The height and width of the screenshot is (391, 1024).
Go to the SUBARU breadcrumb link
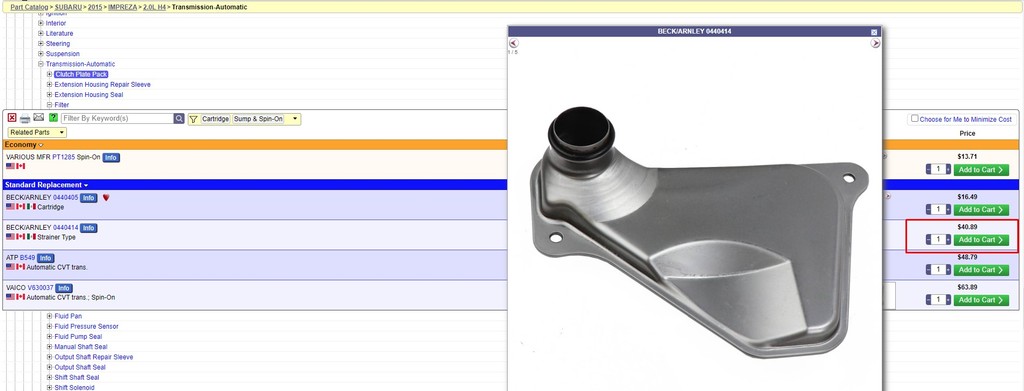click(x=69, y=7)
